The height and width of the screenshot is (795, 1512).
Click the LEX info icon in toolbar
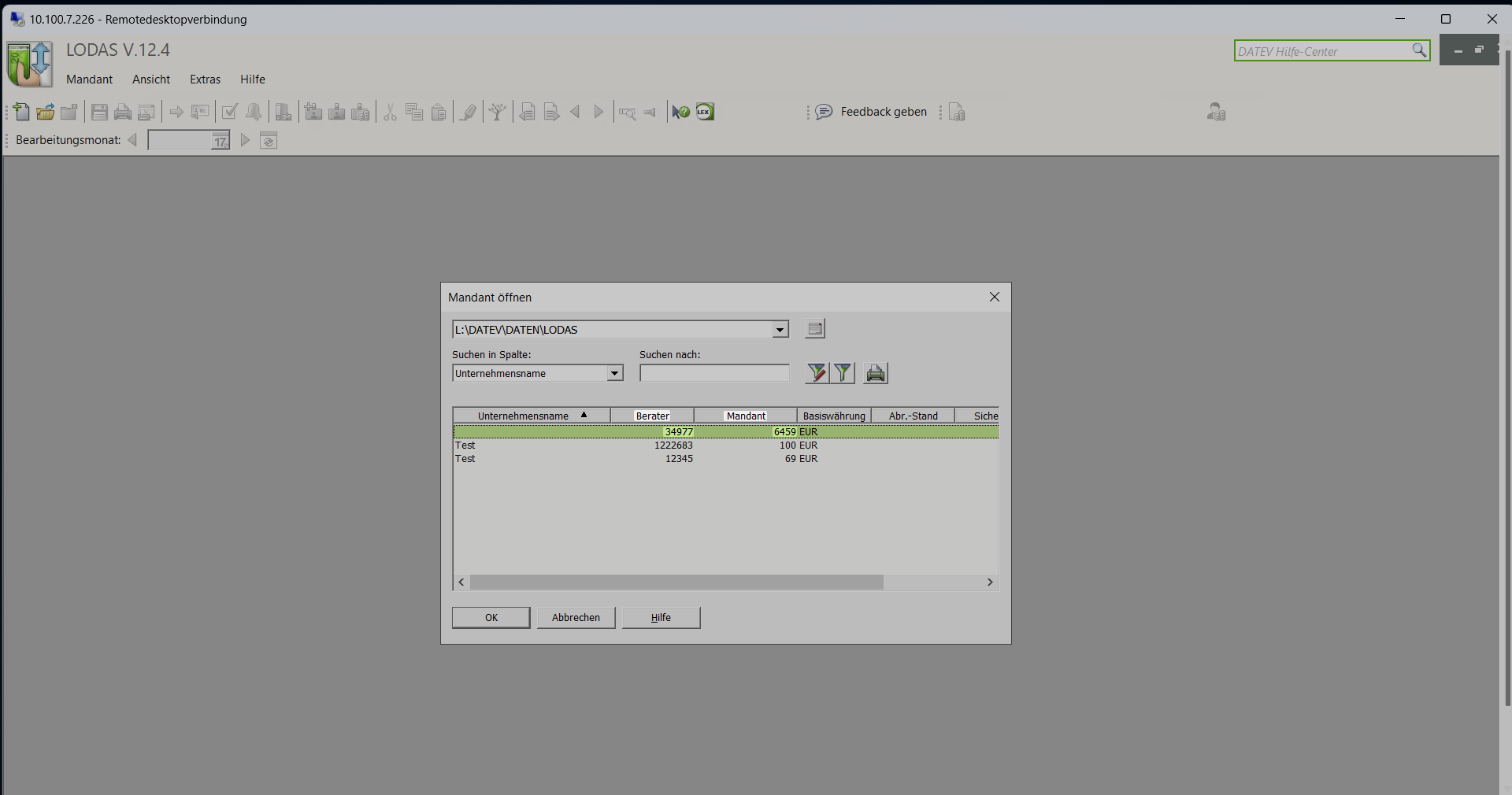[705, 112]
